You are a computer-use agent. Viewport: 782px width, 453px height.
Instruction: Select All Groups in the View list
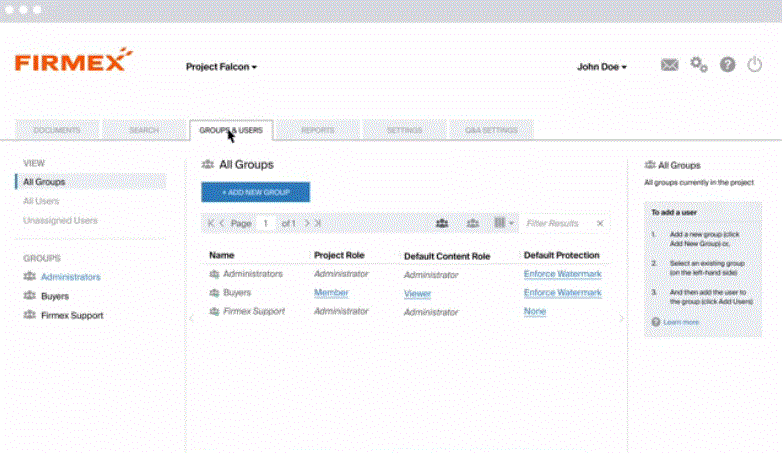point(90,182)
